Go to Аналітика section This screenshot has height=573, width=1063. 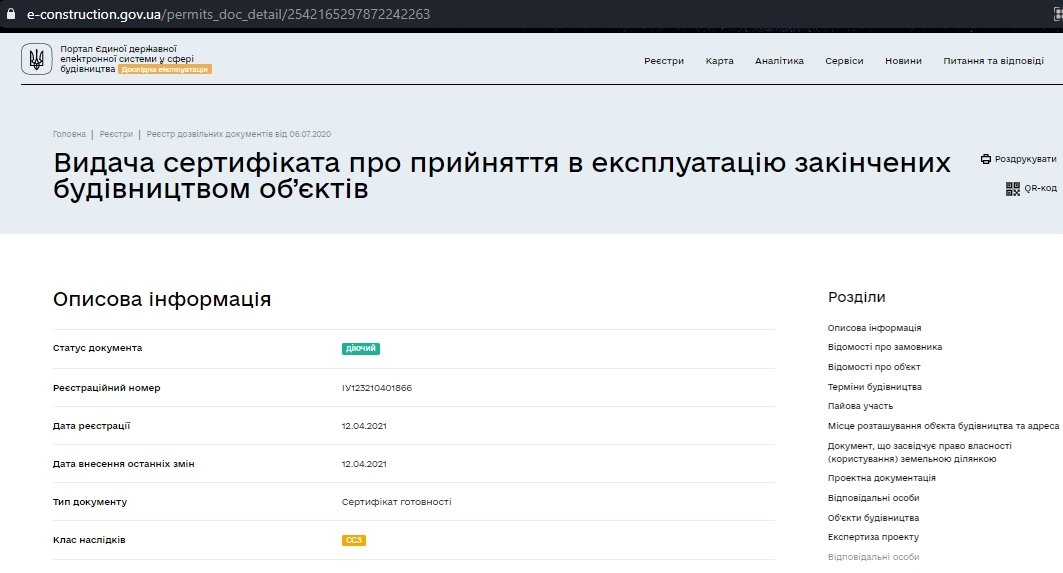(779, 61)
